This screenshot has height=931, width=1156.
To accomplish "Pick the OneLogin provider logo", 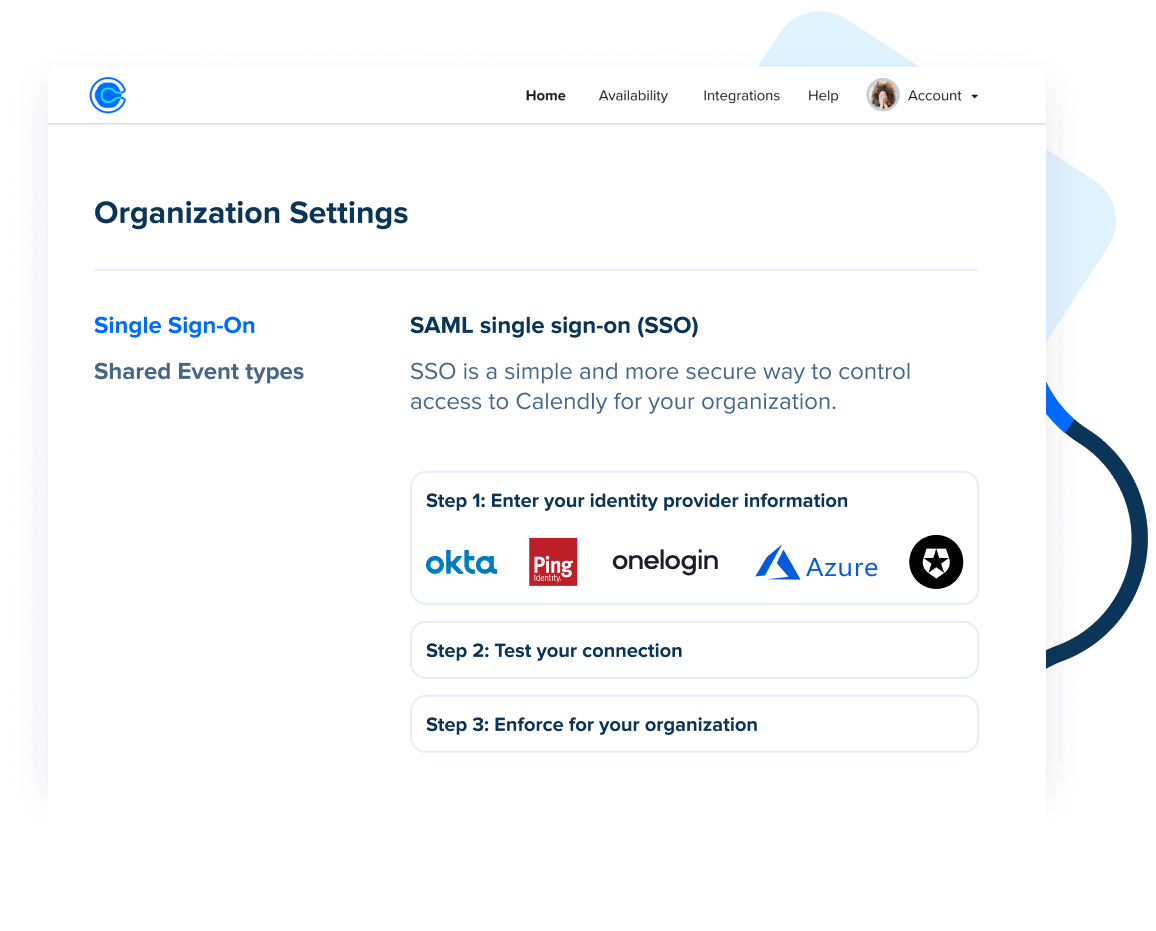I will tap(665, 562).
